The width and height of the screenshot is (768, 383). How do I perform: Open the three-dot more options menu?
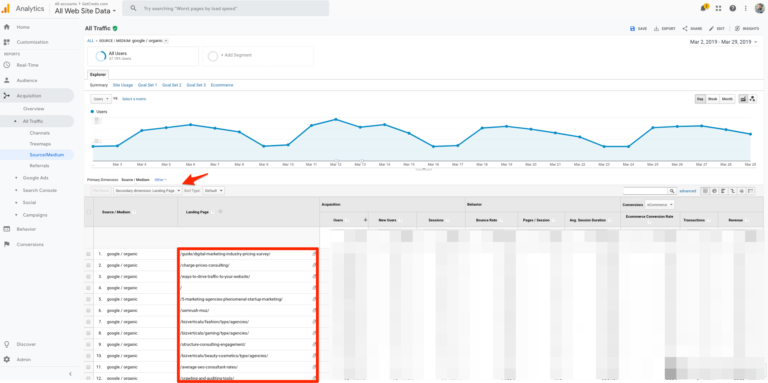coord(745,8)
